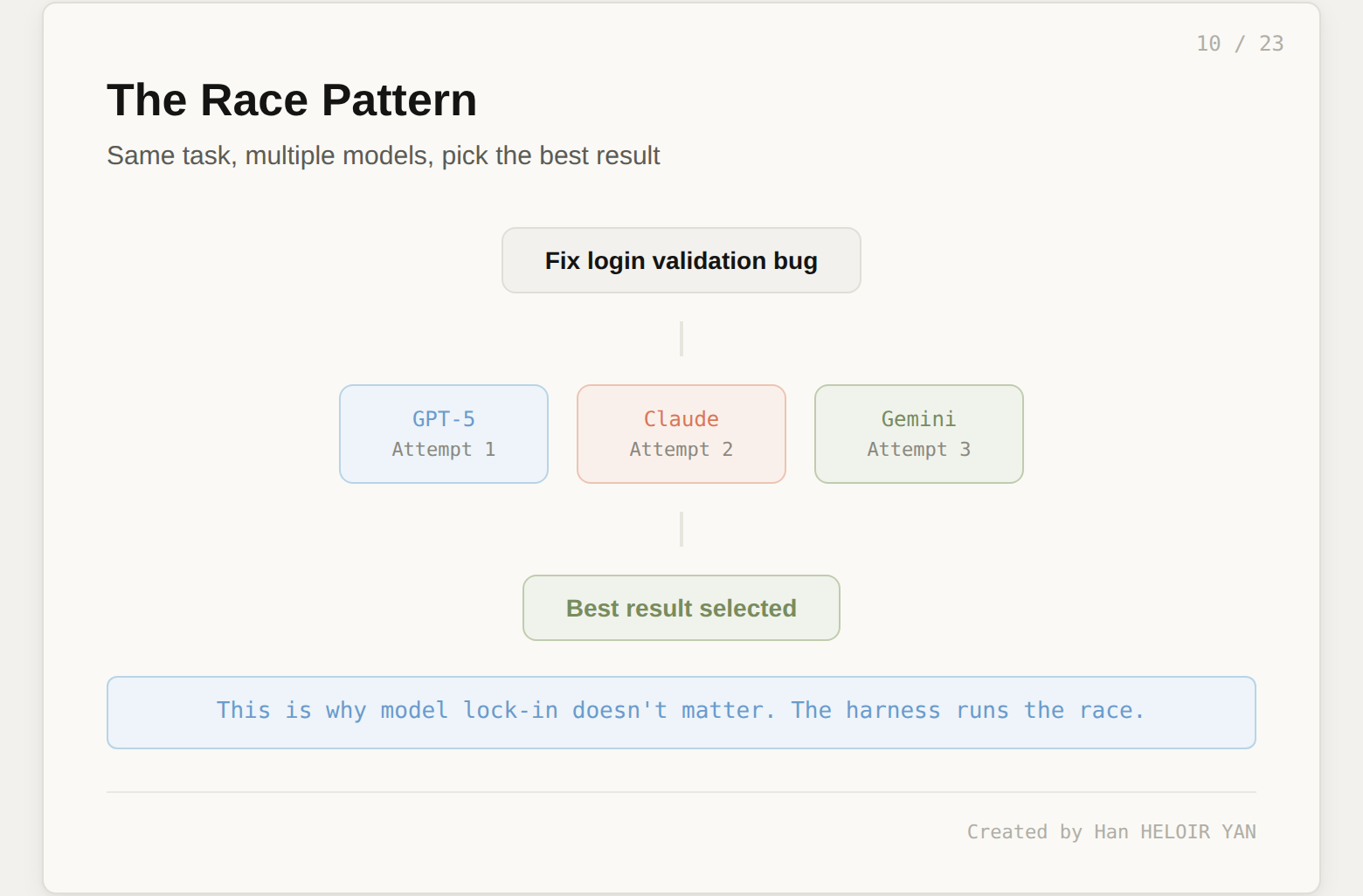This screenshot has width=1363, height=896.
Task: Click the "Attempt 1" label under GPT-5
Action: 444,450
